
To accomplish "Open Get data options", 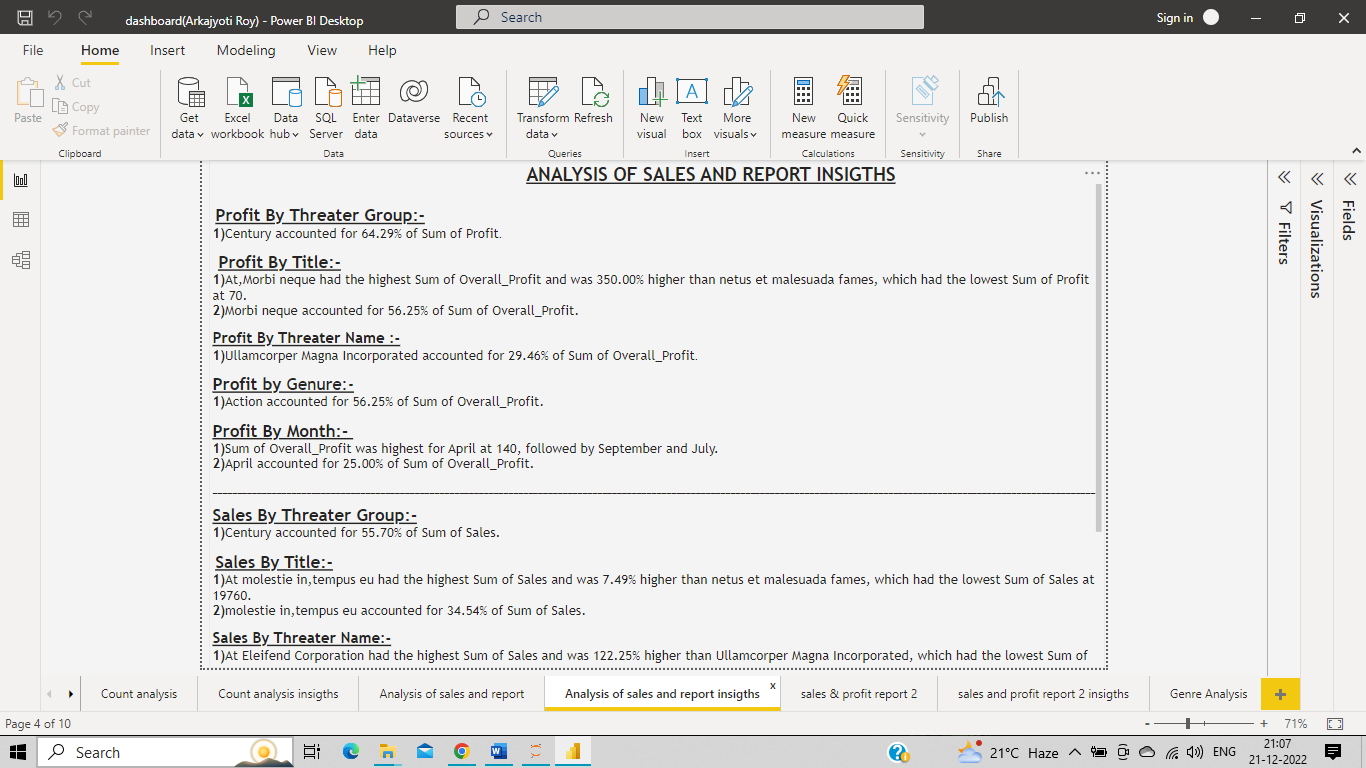I will (186, 107).
